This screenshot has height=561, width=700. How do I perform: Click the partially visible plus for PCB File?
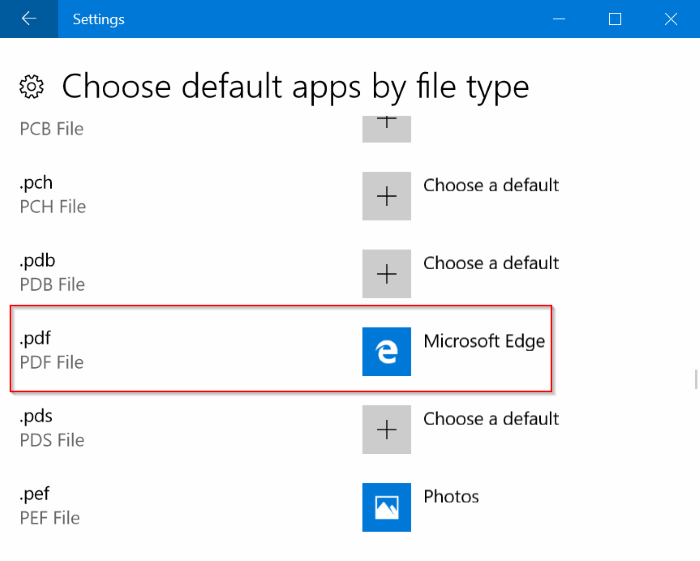tap(387, 129)
